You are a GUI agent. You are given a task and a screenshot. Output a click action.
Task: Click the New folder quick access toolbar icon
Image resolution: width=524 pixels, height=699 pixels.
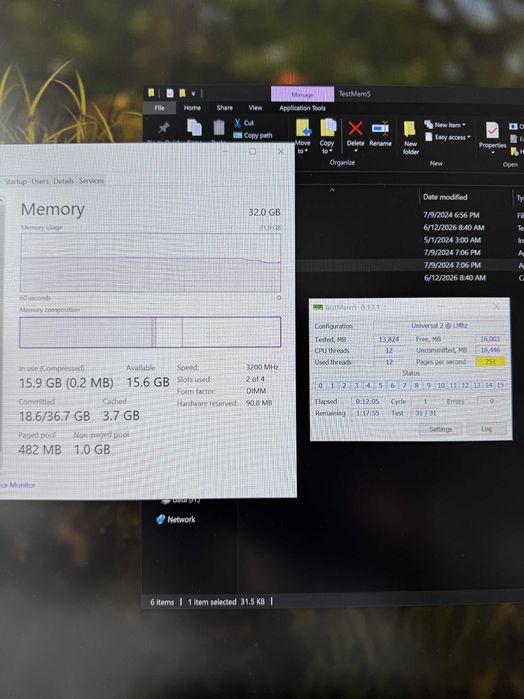(182, 93)
